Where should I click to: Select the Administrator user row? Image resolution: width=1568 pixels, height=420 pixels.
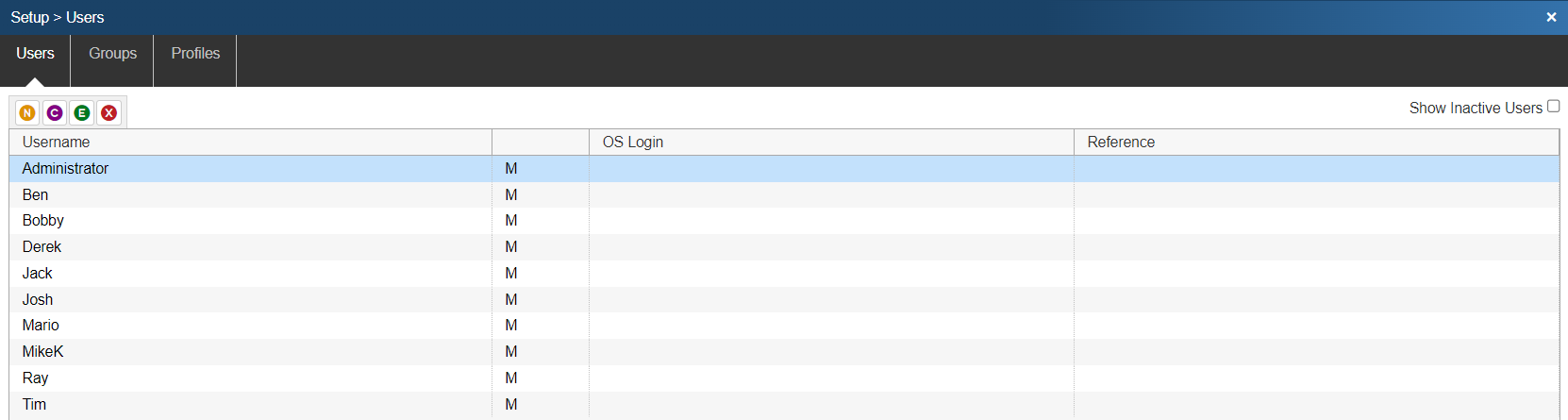pos(66,169)
